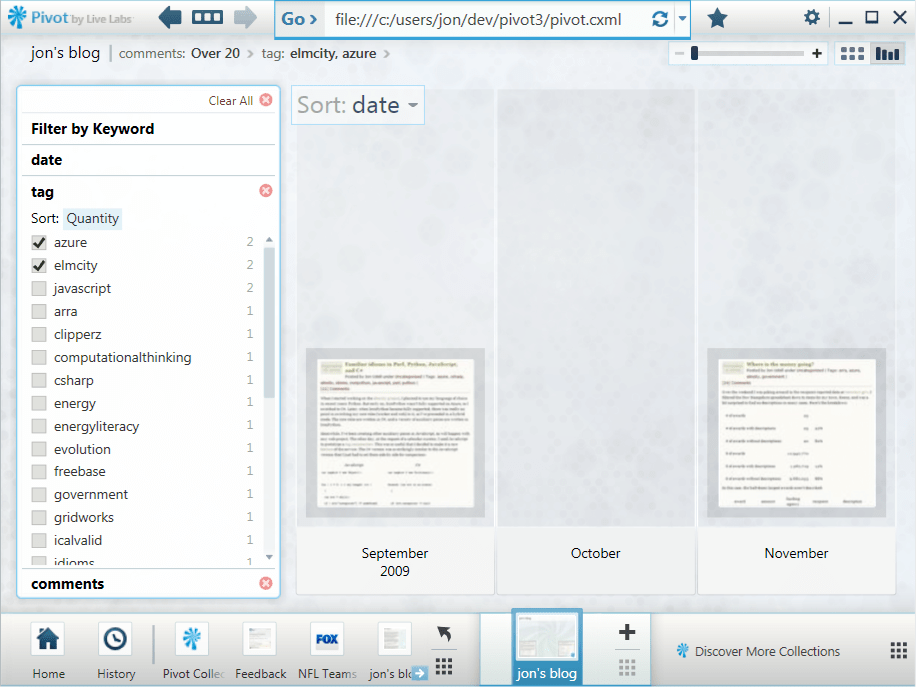The height and width of the screenshot is (687, 916).
Task: Click Discover More Collections
Action: tap(759, 651)
